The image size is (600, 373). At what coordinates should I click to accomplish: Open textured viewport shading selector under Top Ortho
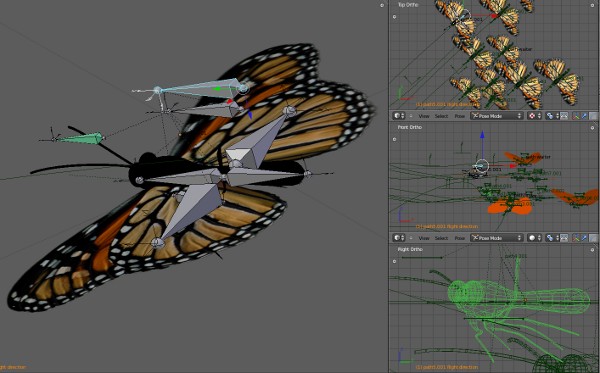[534, 116]
